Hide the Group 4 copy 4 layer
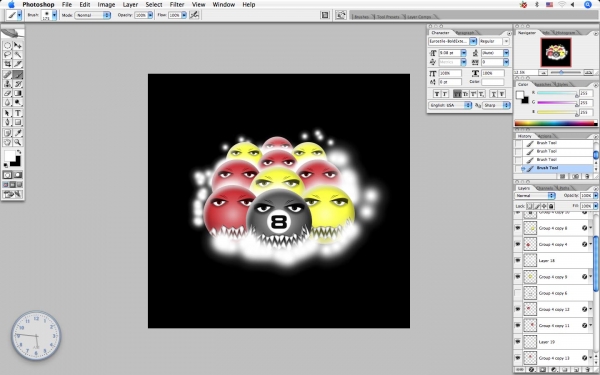This screenshot has height=375, width=600. (518, 244)
